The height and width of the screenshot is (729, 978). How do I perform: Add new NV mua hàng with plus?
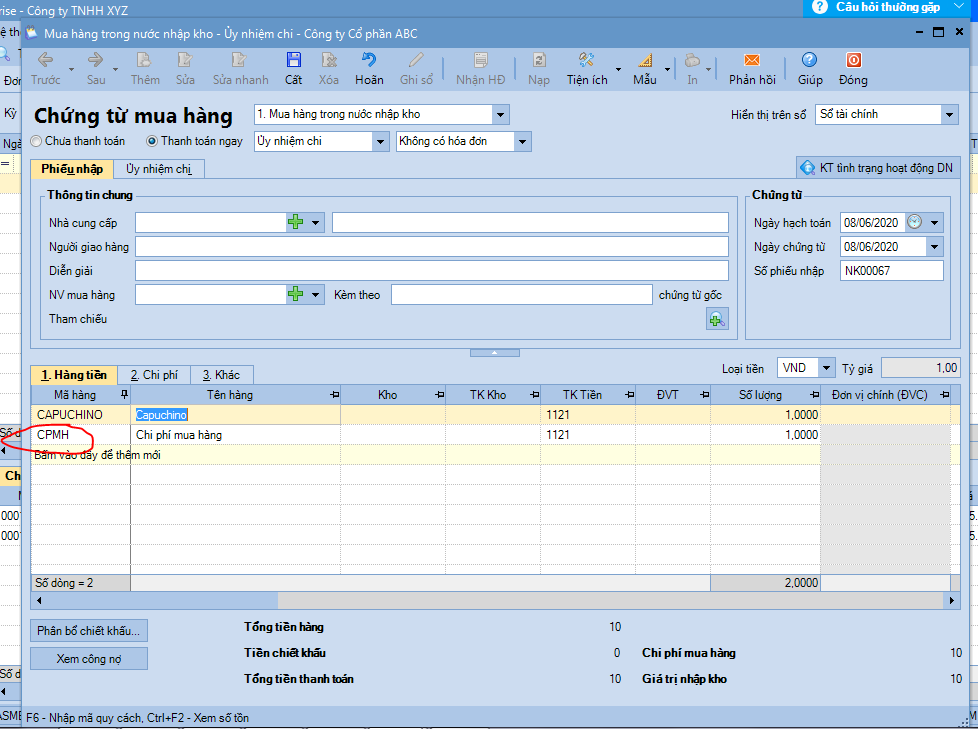click(296, 294)
